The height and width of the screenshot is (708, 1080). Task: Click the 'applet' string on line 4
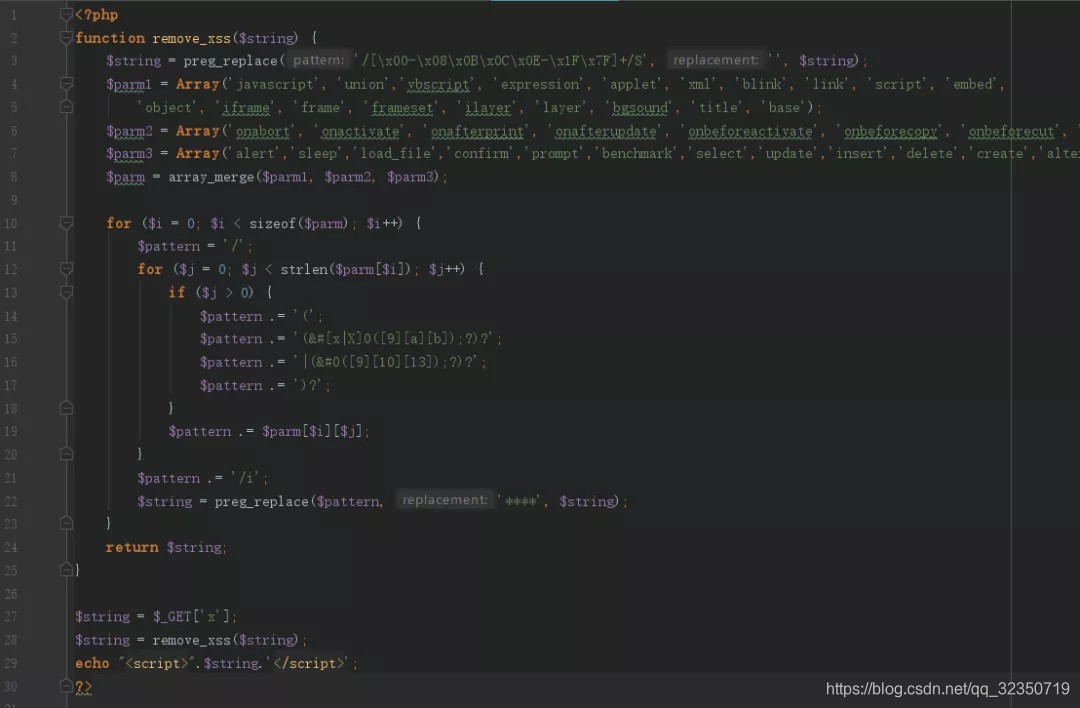pyautogui.click(x=634, y=84)
